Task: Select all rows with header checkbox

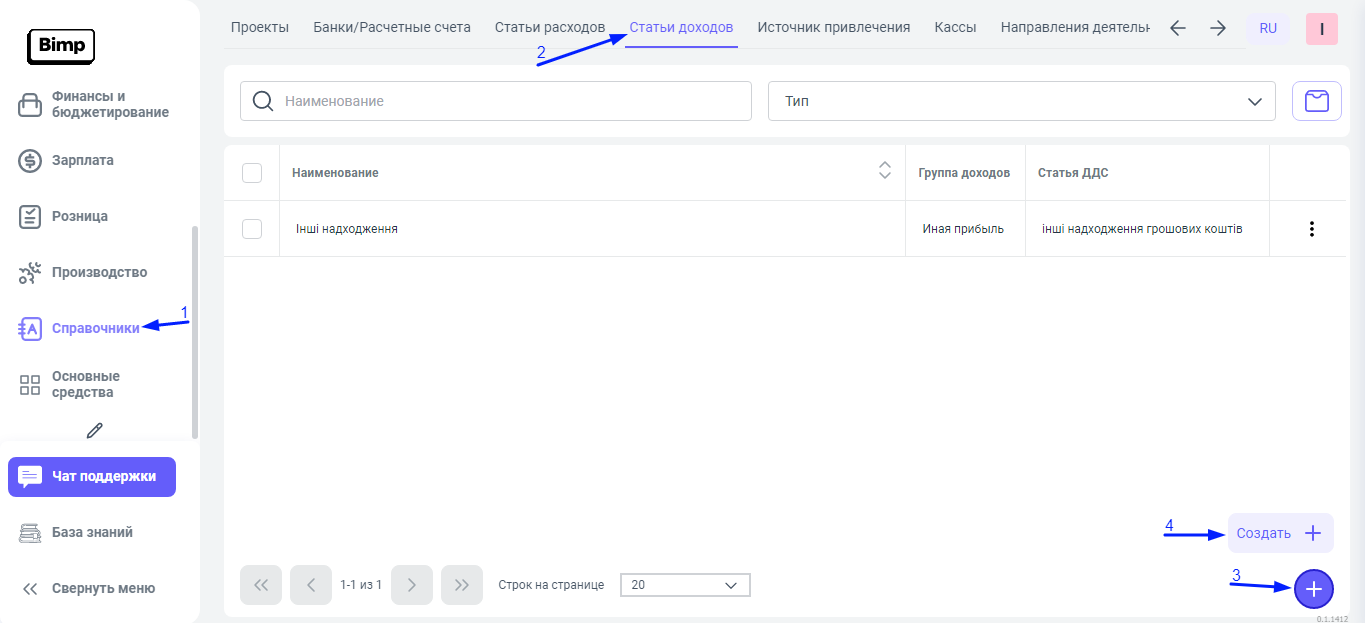Action: pyautogui.click(x=252, y=173)
